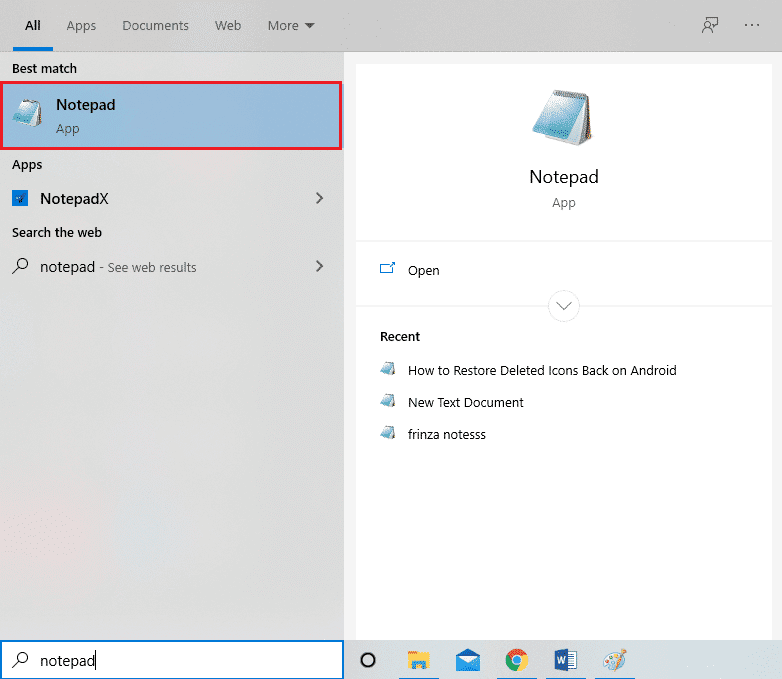
Task: Open the three-dots options menu
Action: [752, 25]
